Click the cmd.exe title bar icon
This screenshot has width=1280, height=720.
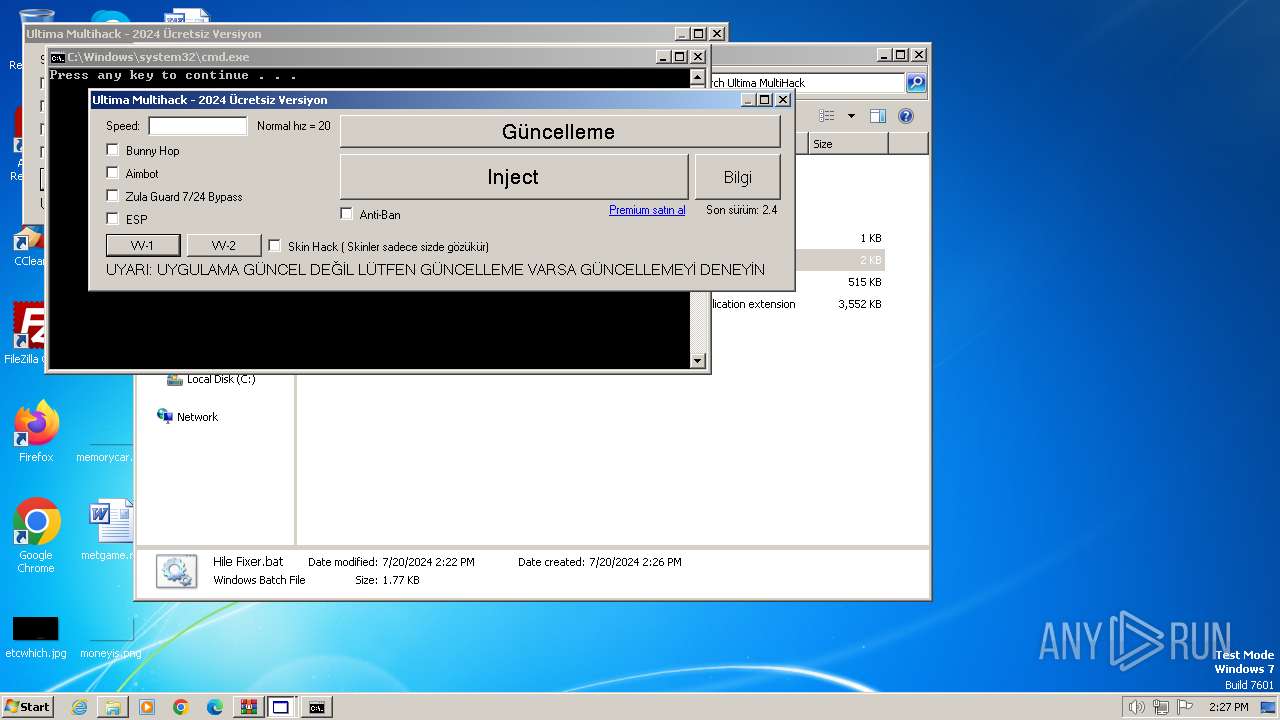tap(58, 57)
